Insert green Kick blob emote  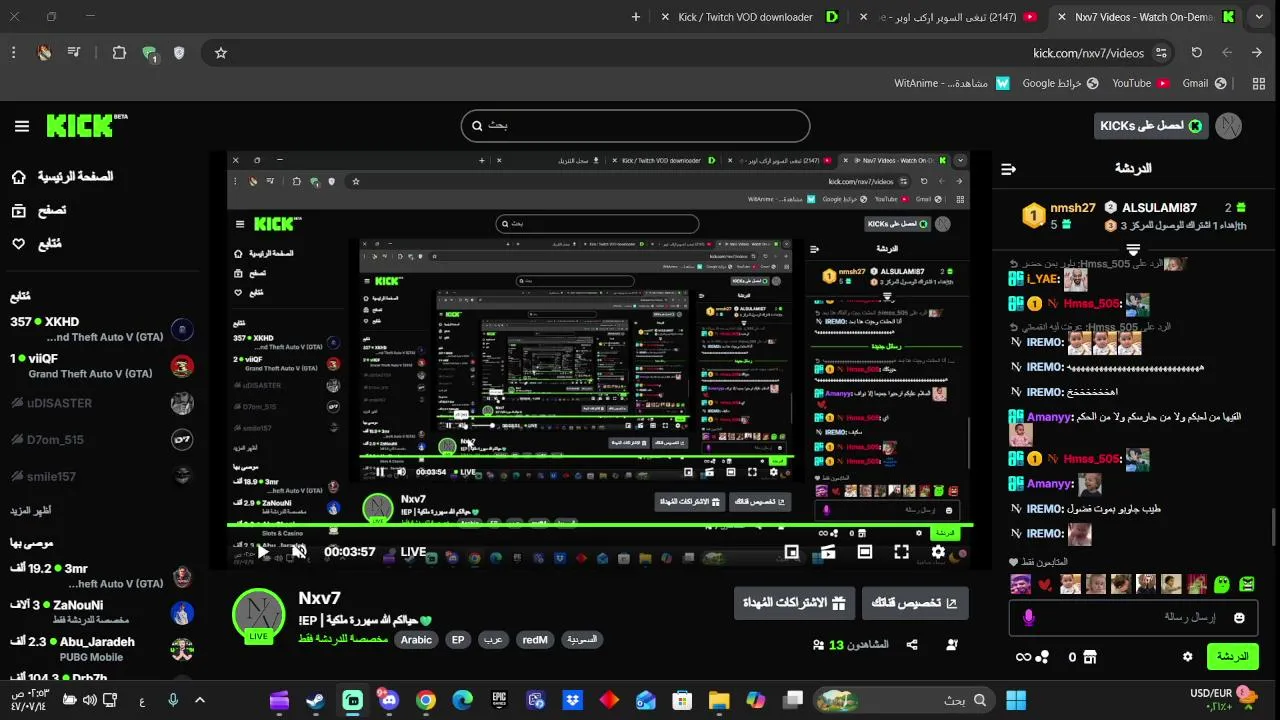pos(1222,583)
